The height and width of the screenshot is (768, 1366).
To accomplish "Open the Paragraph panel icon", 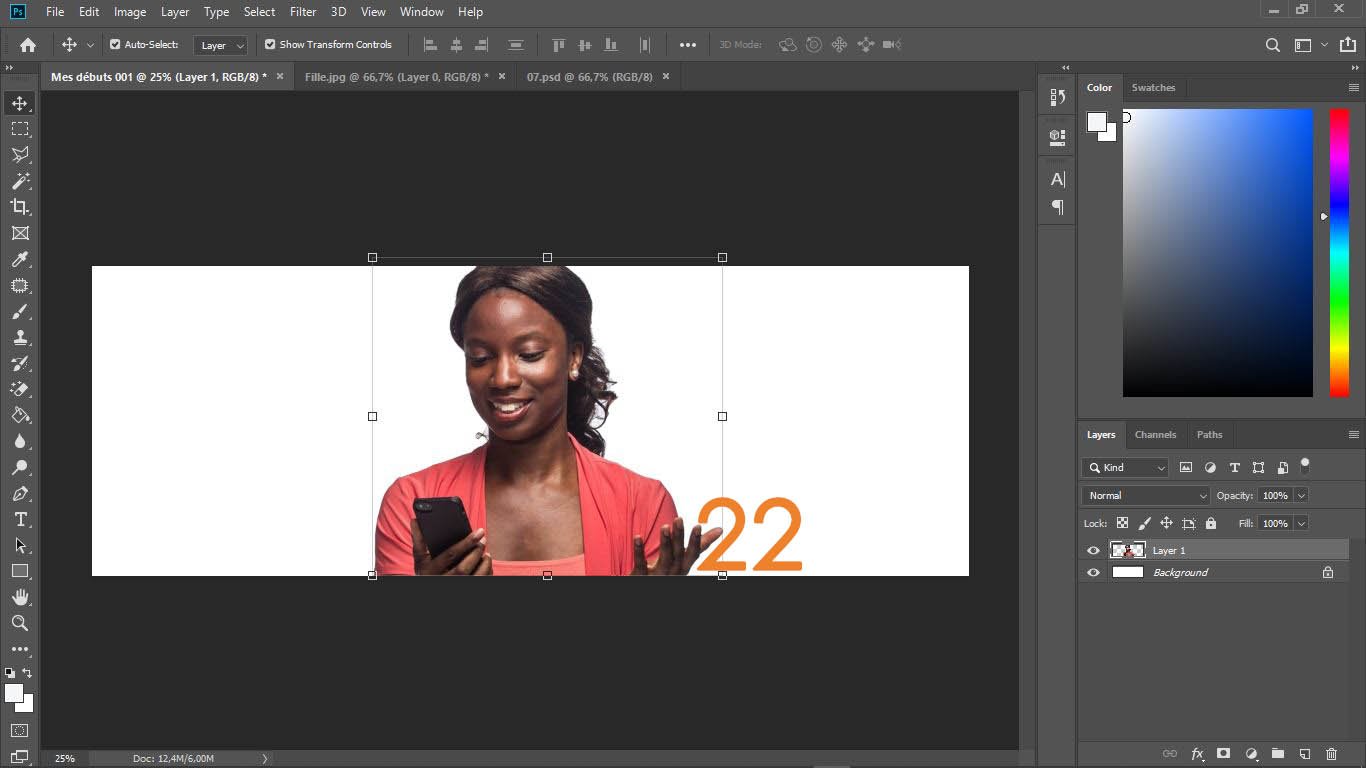I will coord(1058,207).
